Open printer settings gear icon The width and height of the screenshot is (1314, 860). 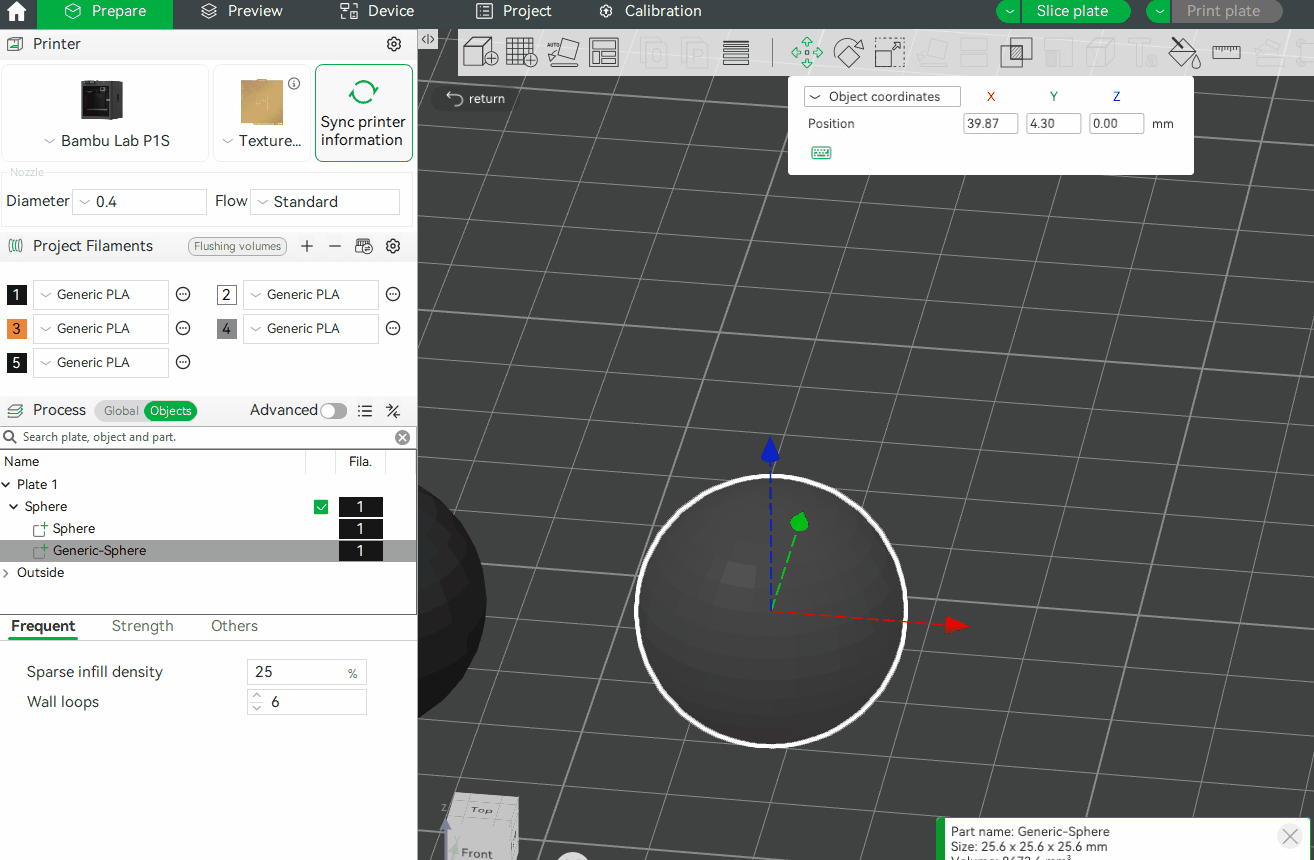pos(394,44)
